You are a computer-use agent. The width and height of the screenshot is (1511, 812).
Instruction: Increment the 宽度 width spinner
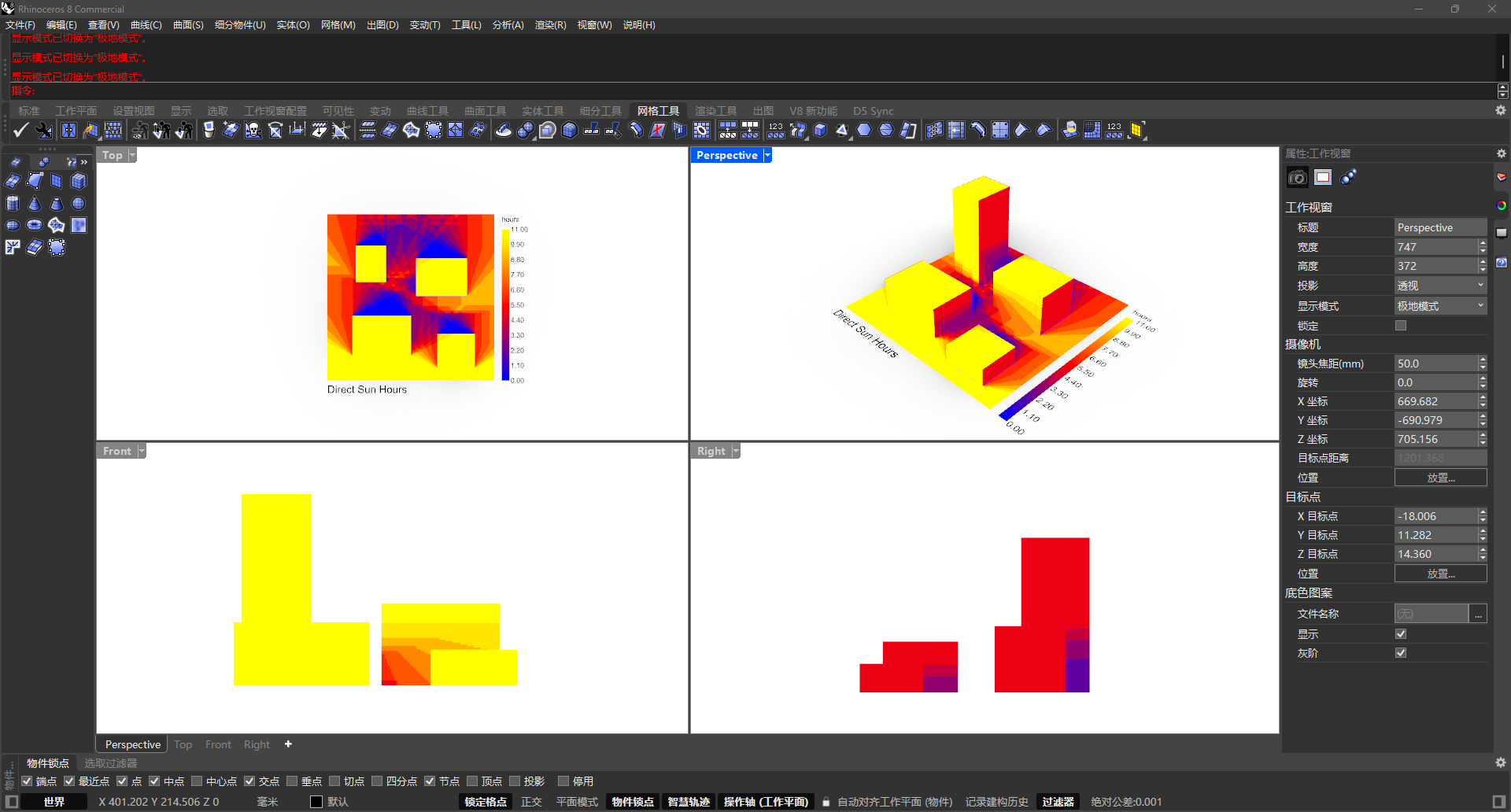tap(1483, 243)
